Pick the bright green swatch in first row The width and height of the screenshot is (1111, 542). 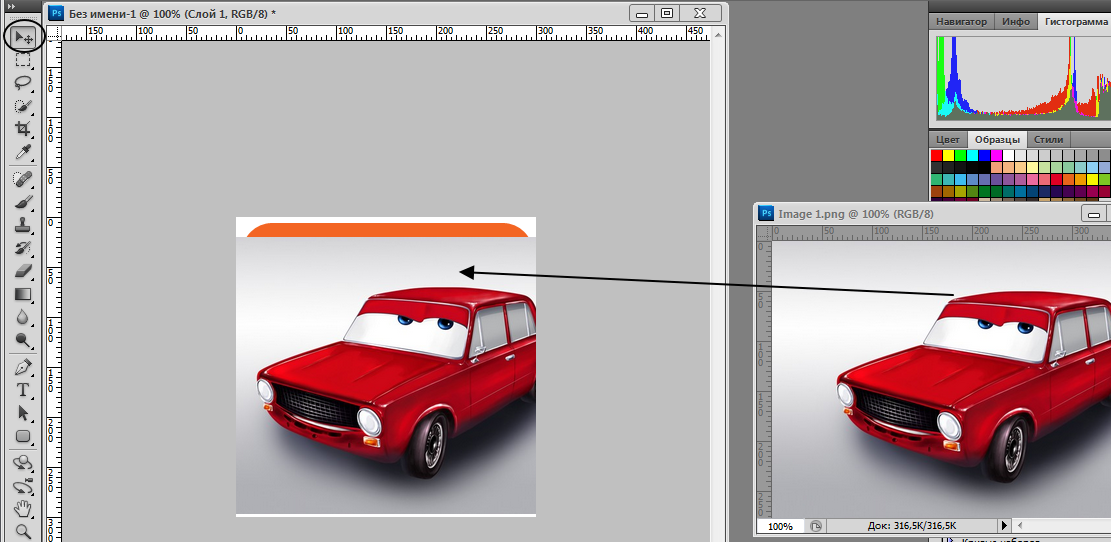960,155
